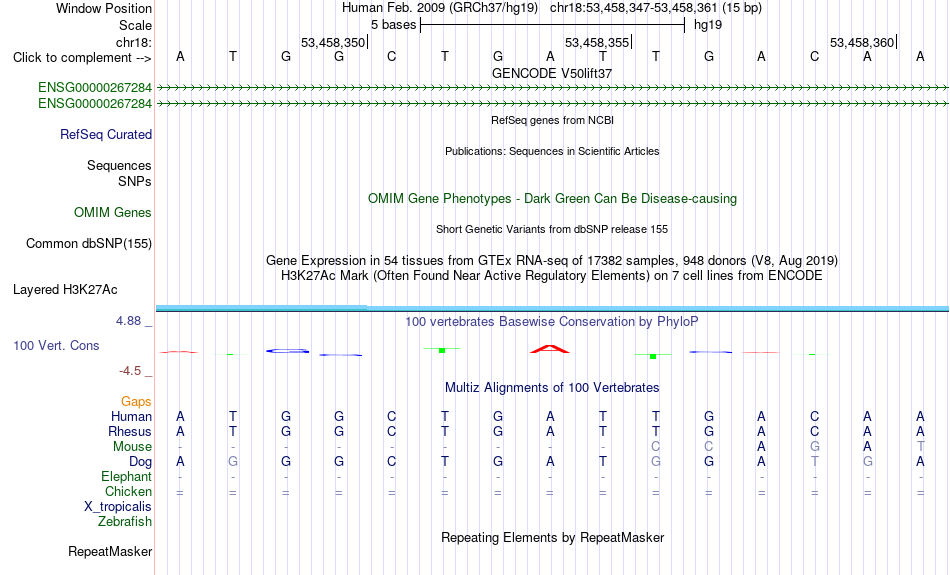The image size is (950, 575).
Task: Open the lower ENSG00000267284 gene label
Action: click(x=95, y=104)
